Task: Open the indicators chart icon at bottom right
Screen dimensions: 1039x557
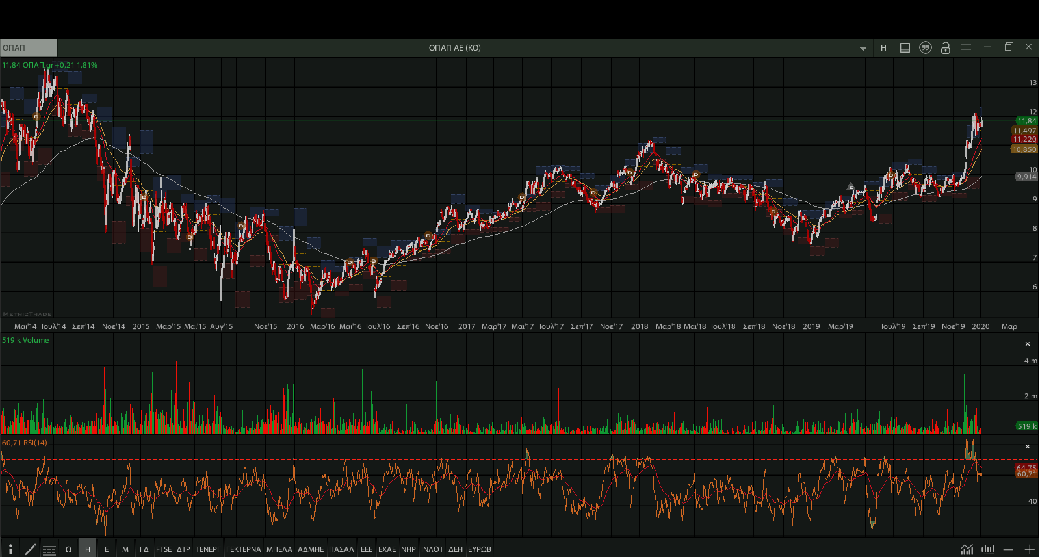Action: click(967, 549)
